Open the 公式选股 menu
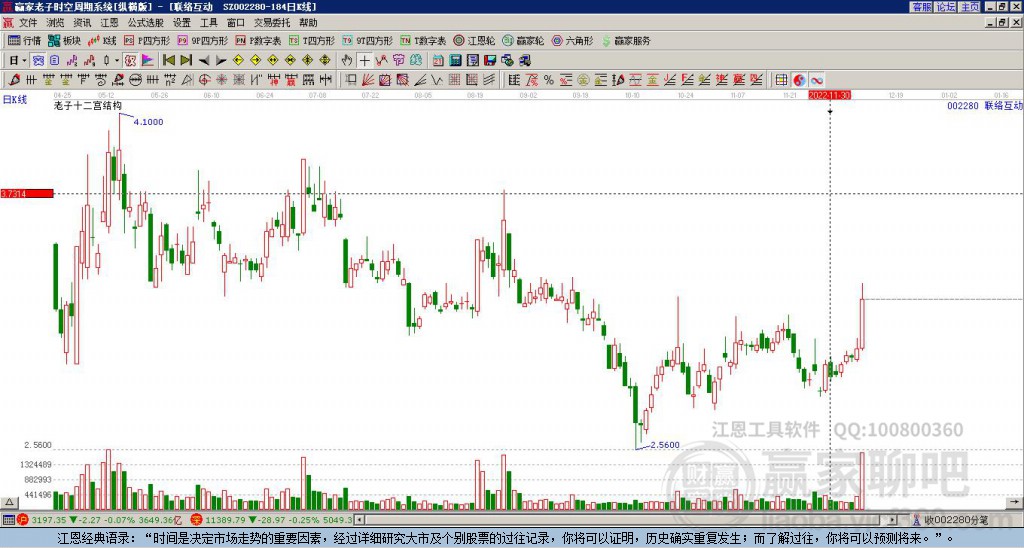Screen dimensions: 1024x548 coord(144,22)
